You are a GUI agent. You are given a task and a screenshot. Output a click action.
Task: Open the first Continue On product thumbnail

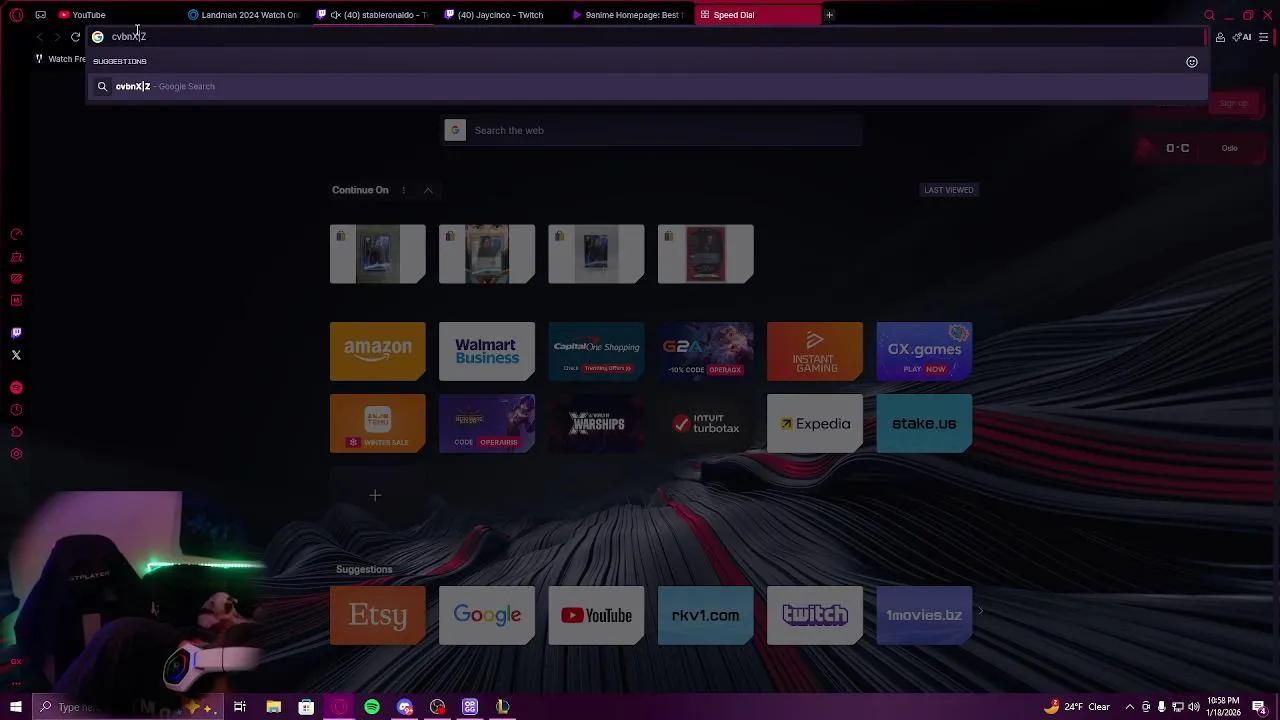[378, 254]
